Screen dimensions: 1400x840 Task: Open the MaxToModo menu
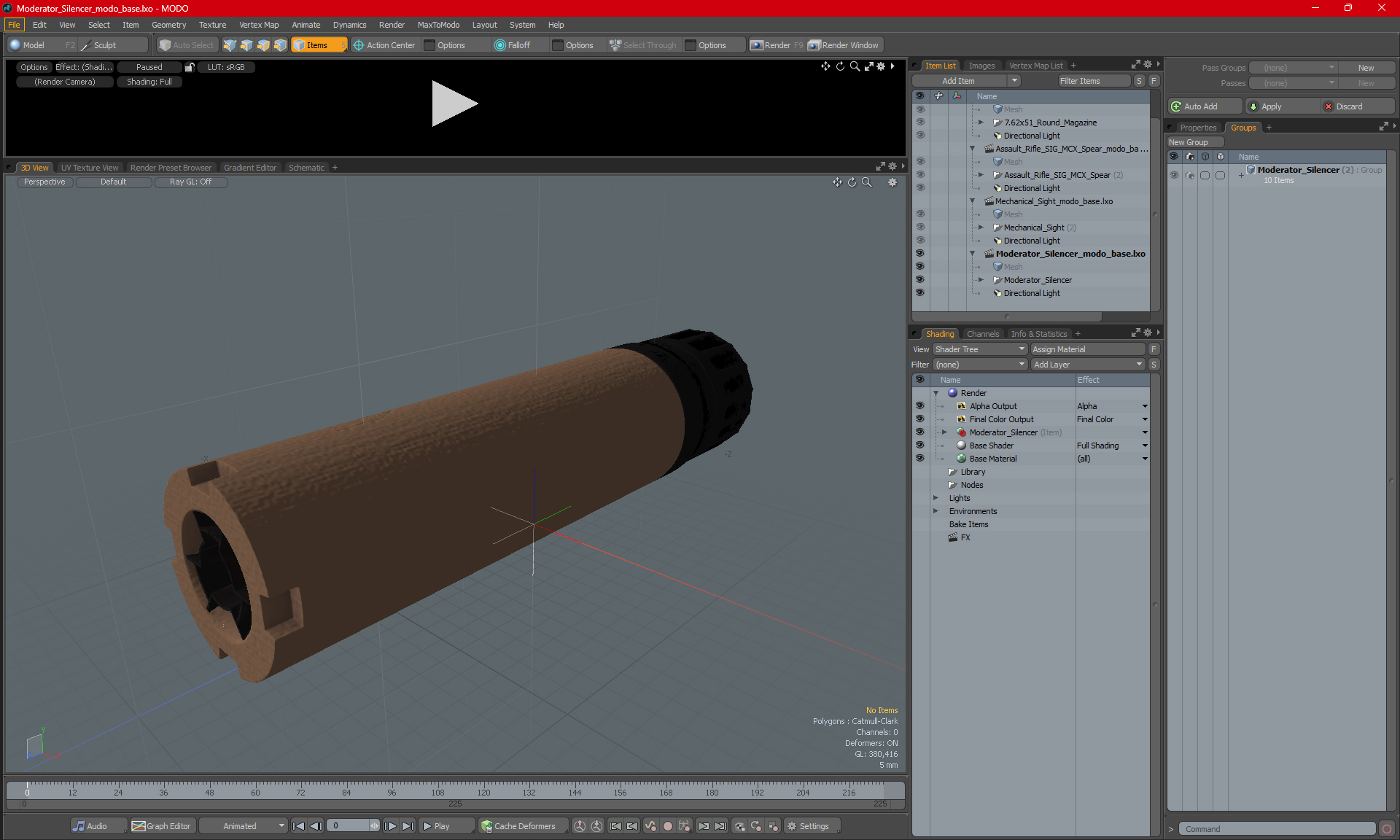[438, 25]
